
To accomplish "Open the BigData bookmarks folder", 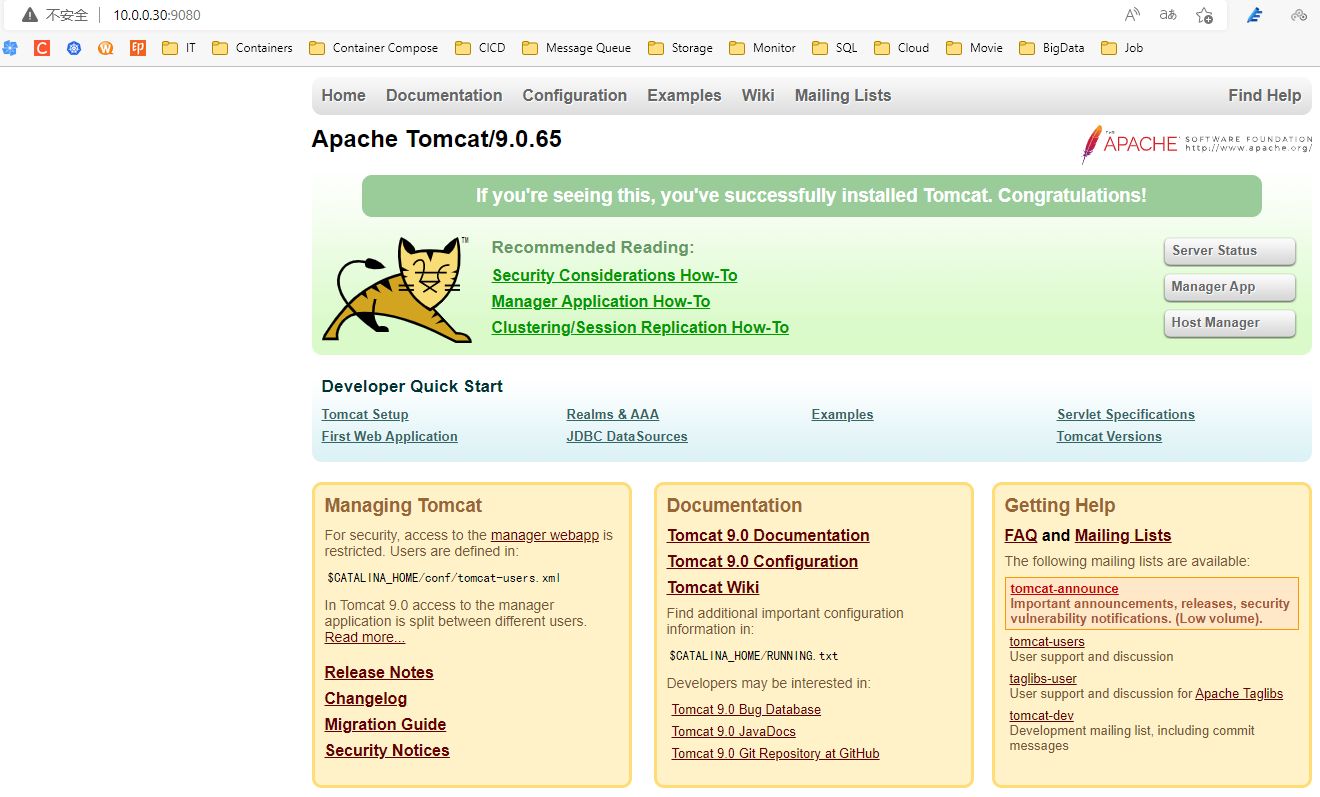I will coord(1052,47).
